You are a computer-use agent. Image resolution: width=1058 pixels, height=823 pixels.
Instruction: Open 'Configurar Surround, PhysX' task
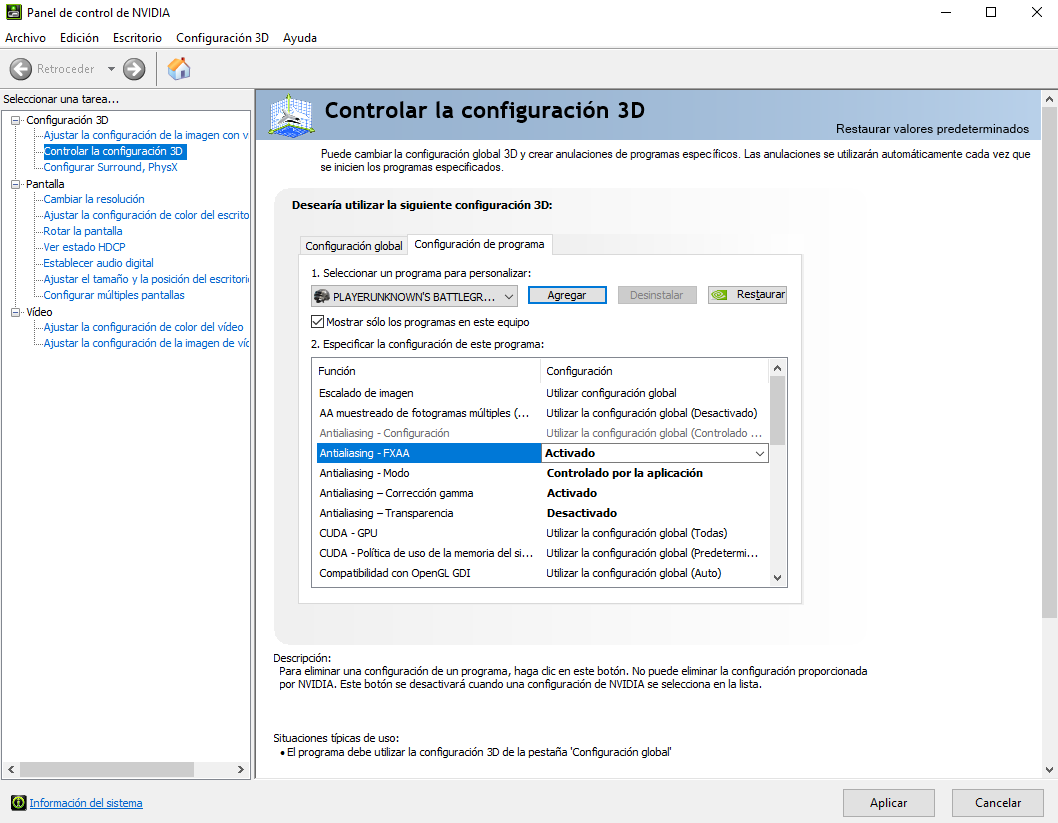click(111, 167)
